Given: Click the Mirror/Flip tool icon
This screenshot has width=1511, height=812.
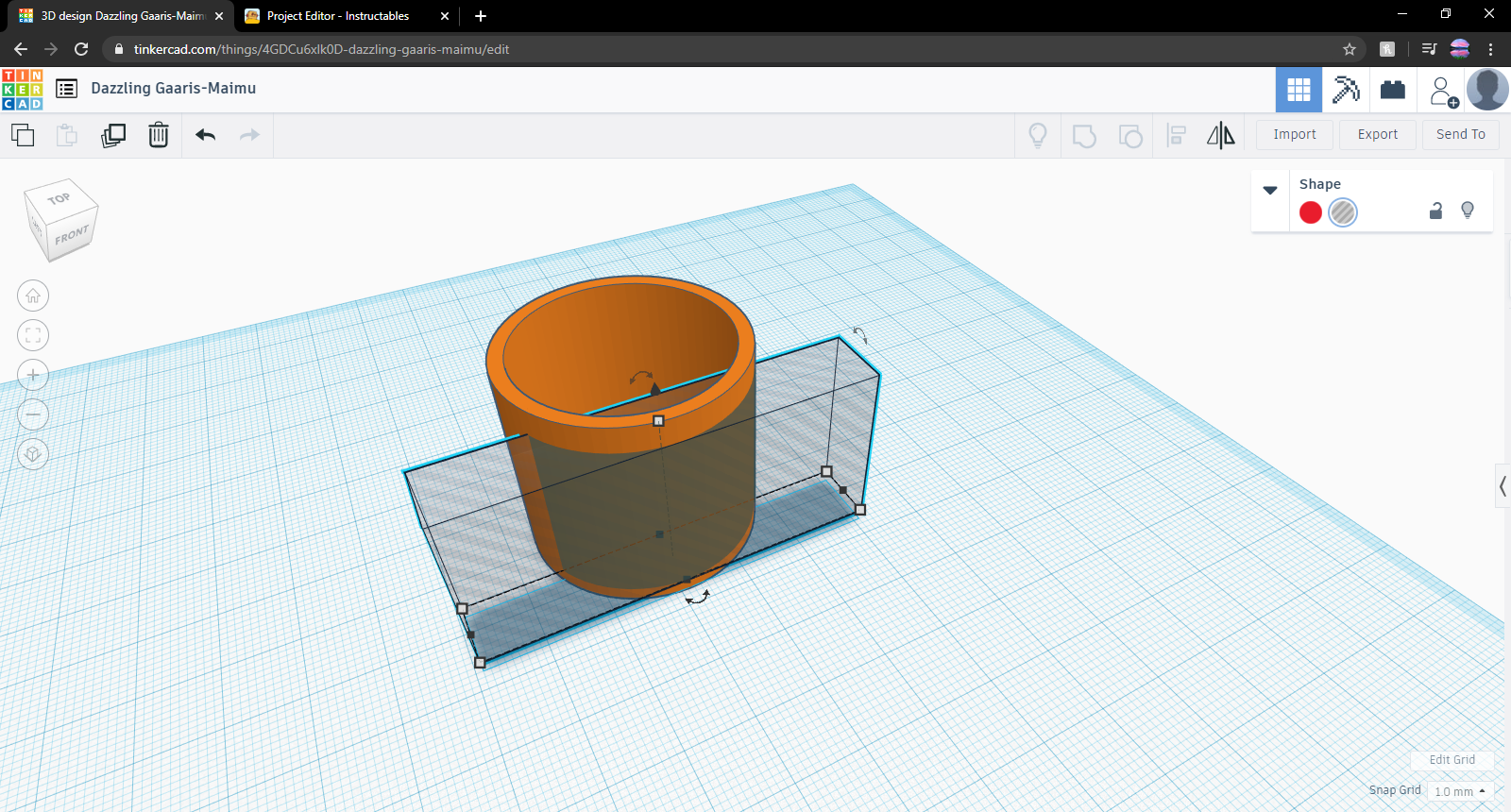Looking at the screenshot, I should 1221,135.
